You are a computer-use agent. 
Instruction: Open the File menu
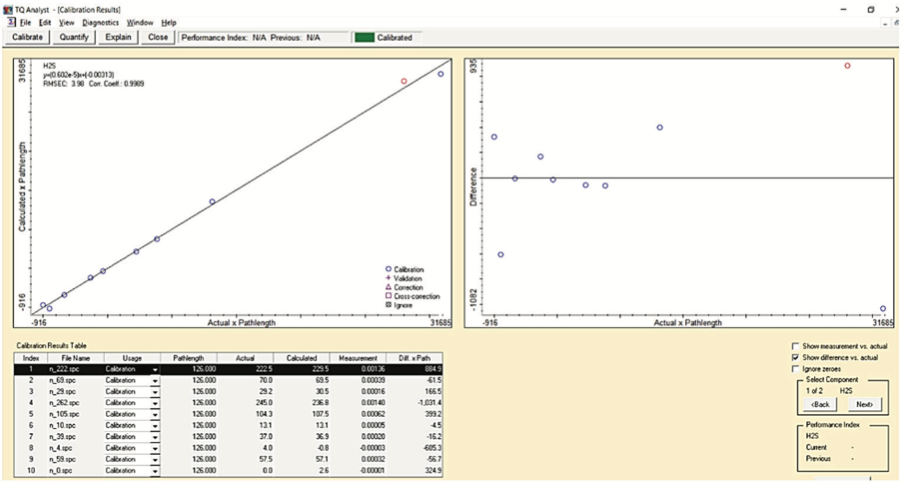(25, 22)
